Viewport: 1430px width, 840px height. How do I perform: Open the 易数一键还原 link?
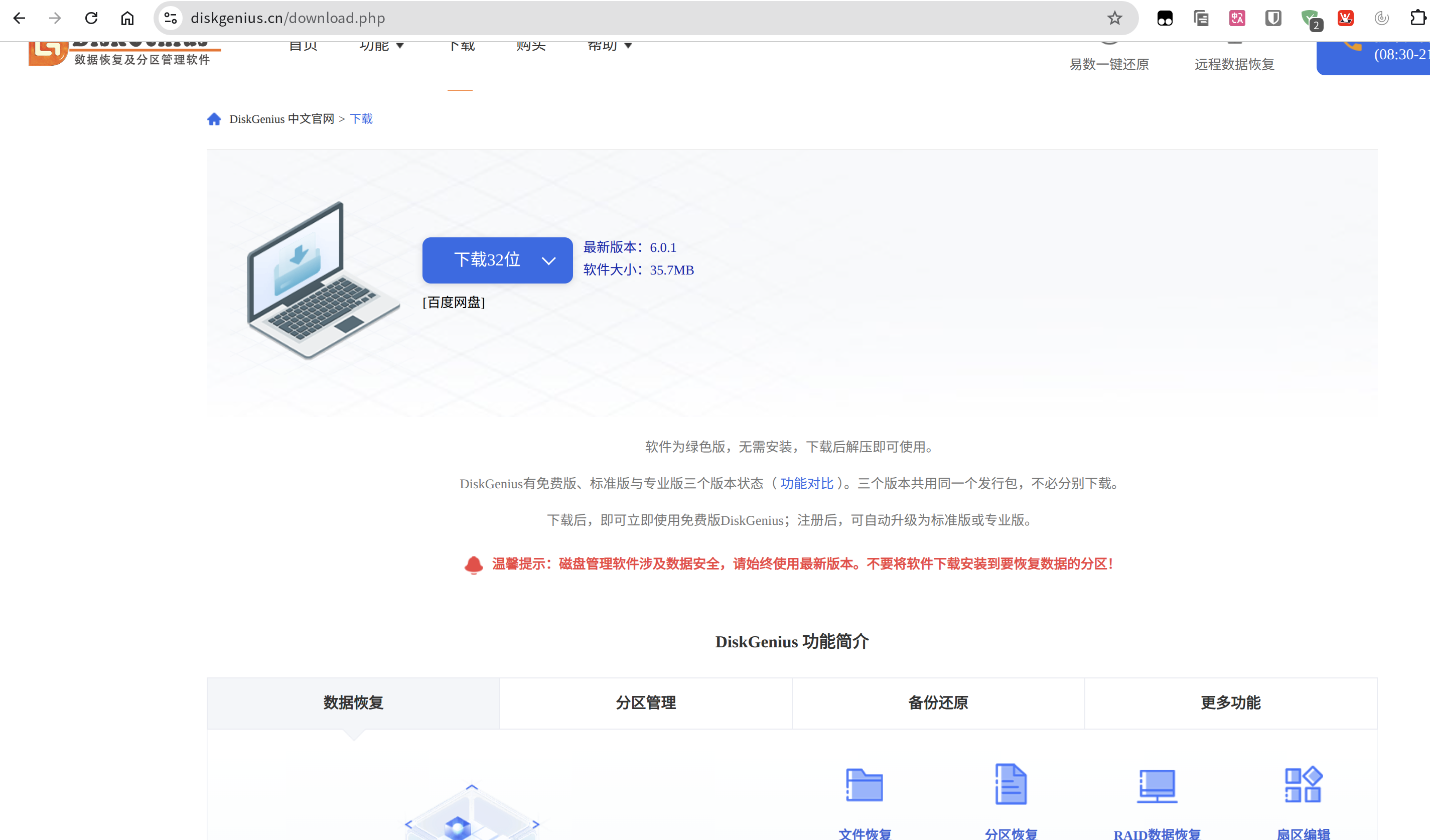pos(1109,64)
